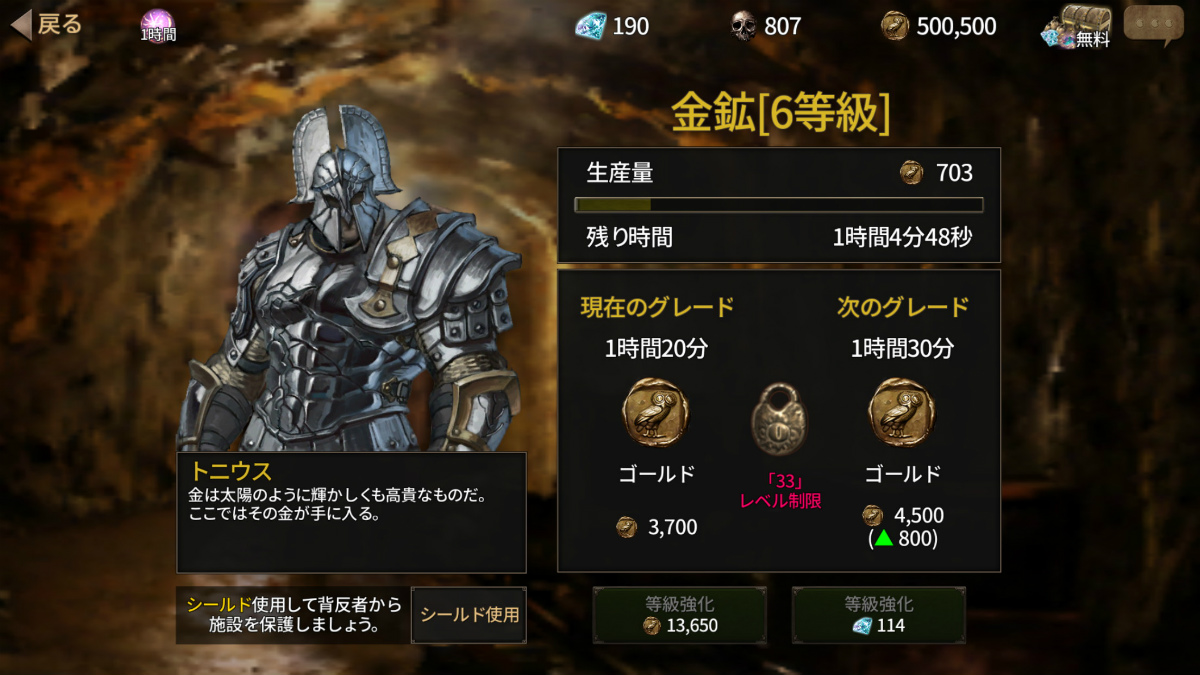Image resolution: width=1200 pixels, height=675 pixels.
Task: Click the production progress bar
Action: 779,205
